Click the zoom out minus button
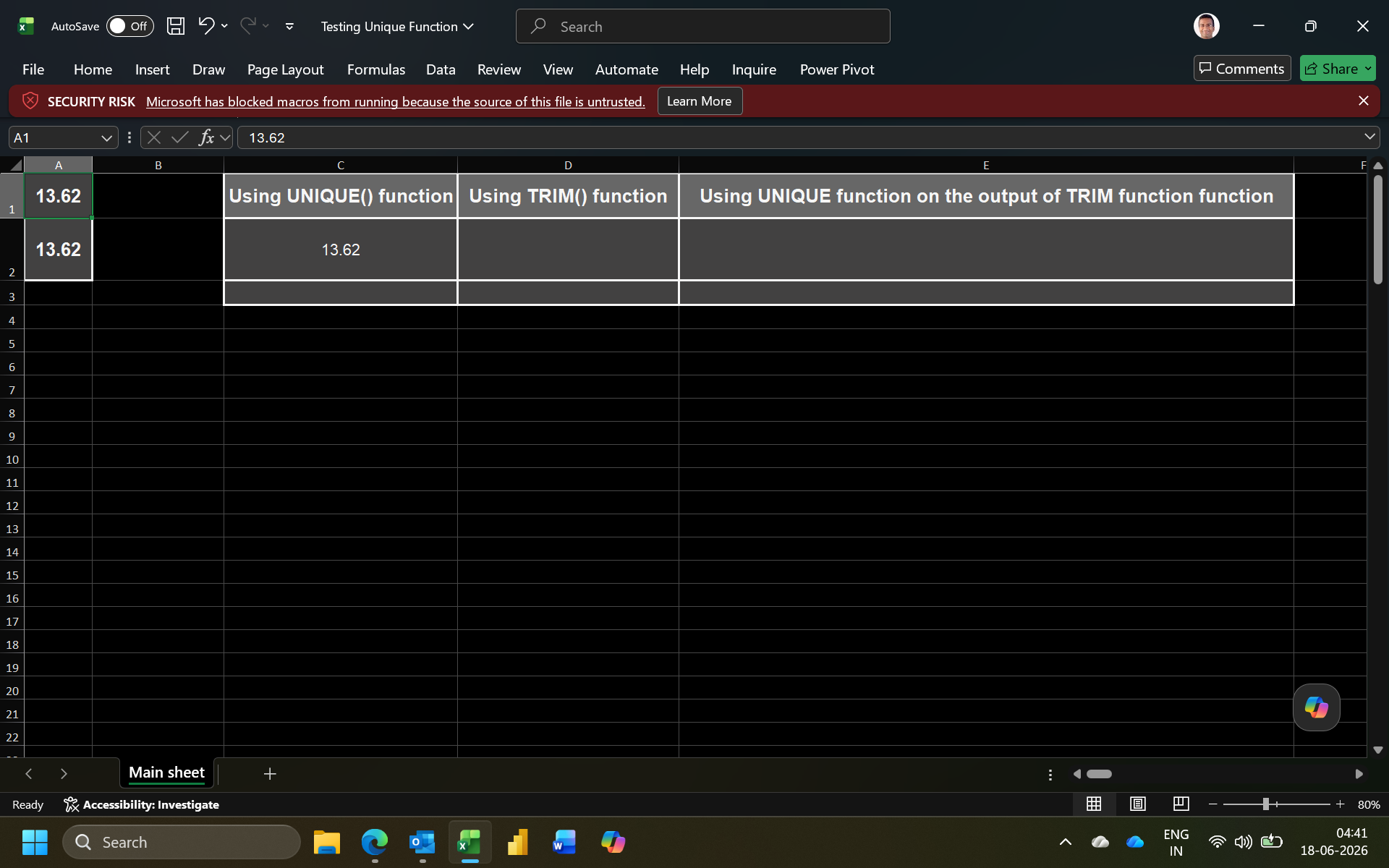 tap(1212, 804)
